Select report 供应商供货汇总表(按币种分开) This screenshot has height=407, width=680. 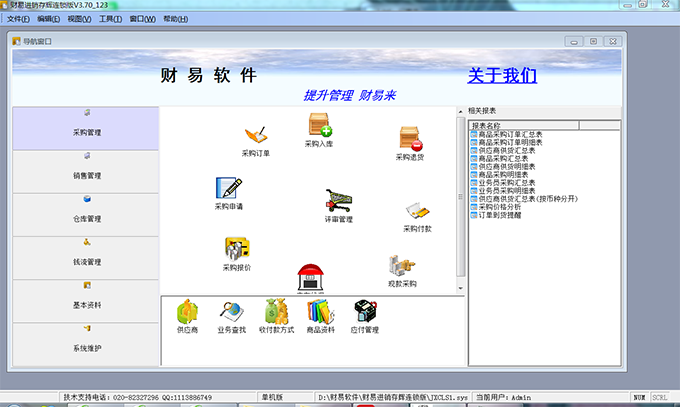(525, 199)
